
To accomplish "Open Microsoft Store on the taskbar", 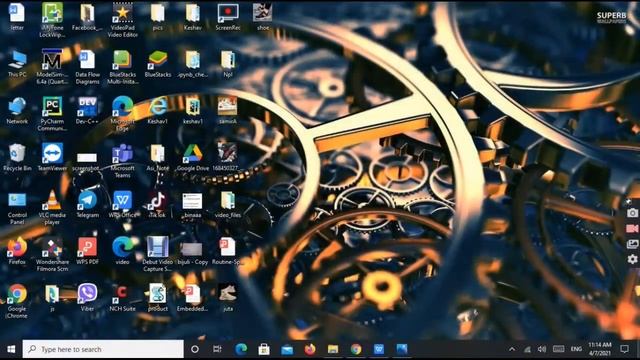I will 264,349.
